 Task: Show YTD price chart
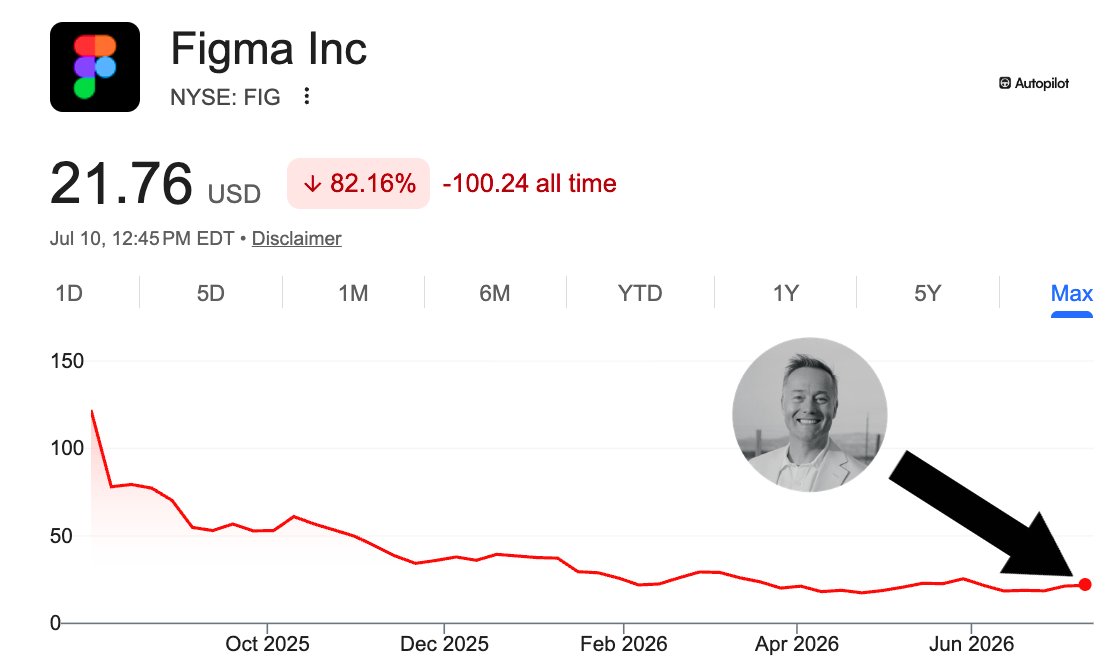point(640,293)
